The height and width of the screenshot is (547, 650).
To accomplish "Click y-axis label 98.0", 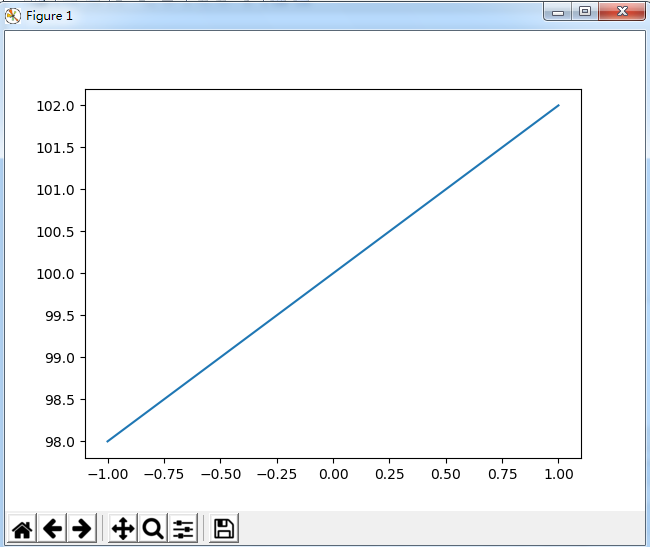I will pos(60,442).
